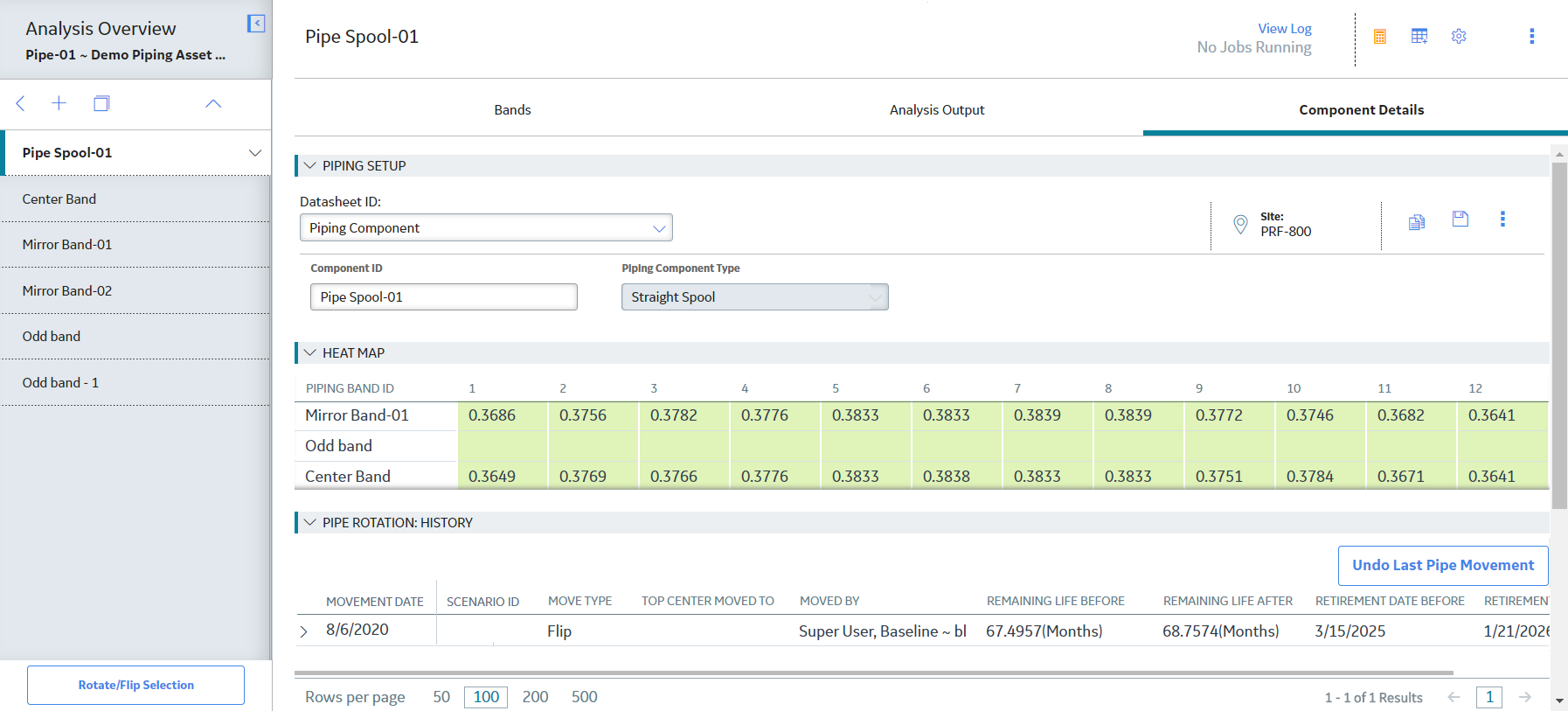
Task: Open datasheet more options menu
Action: (x=1502, y=219)
